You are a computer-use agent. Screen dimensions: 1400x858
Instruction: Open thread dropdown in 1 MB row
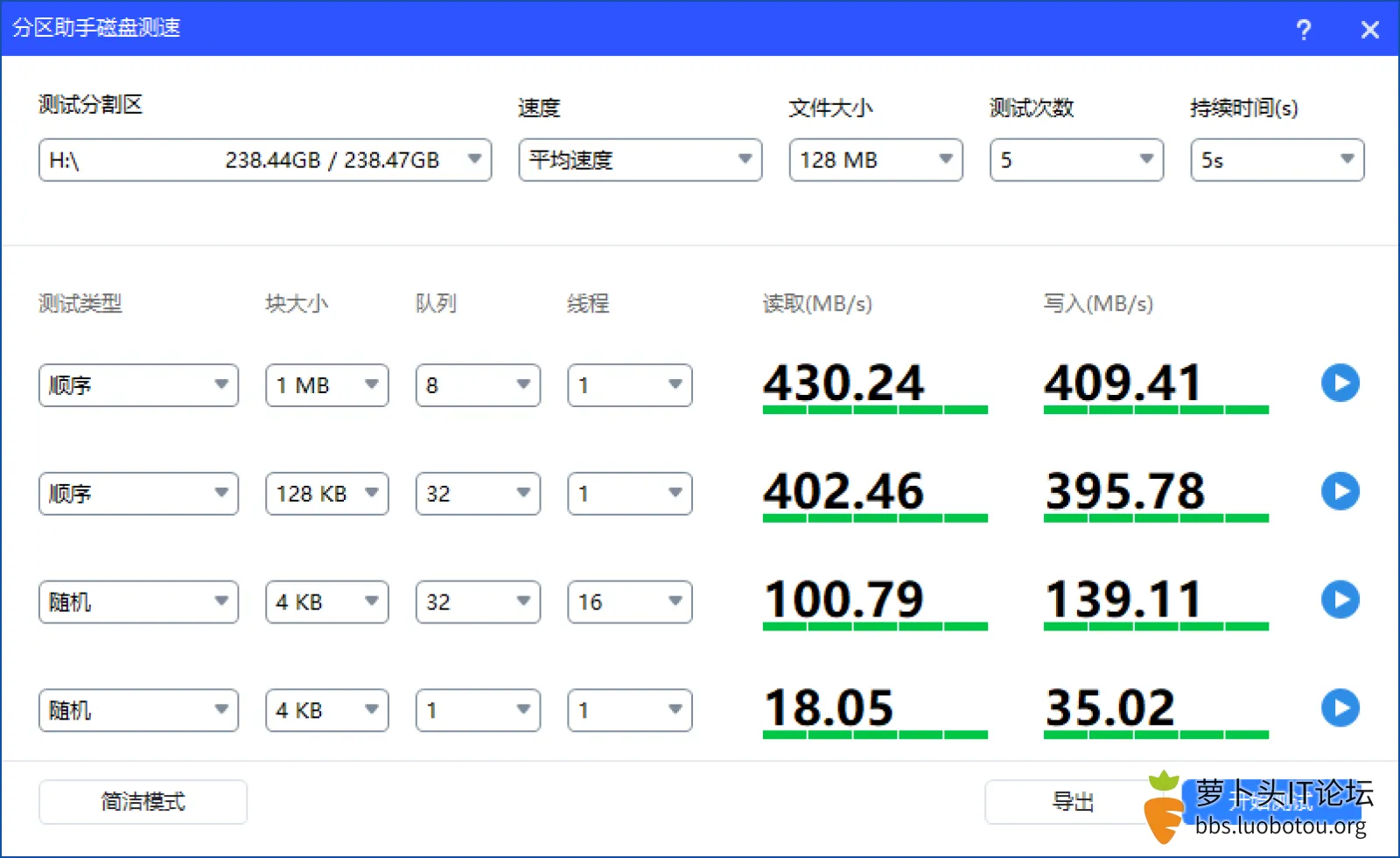[x=630, y=385]
